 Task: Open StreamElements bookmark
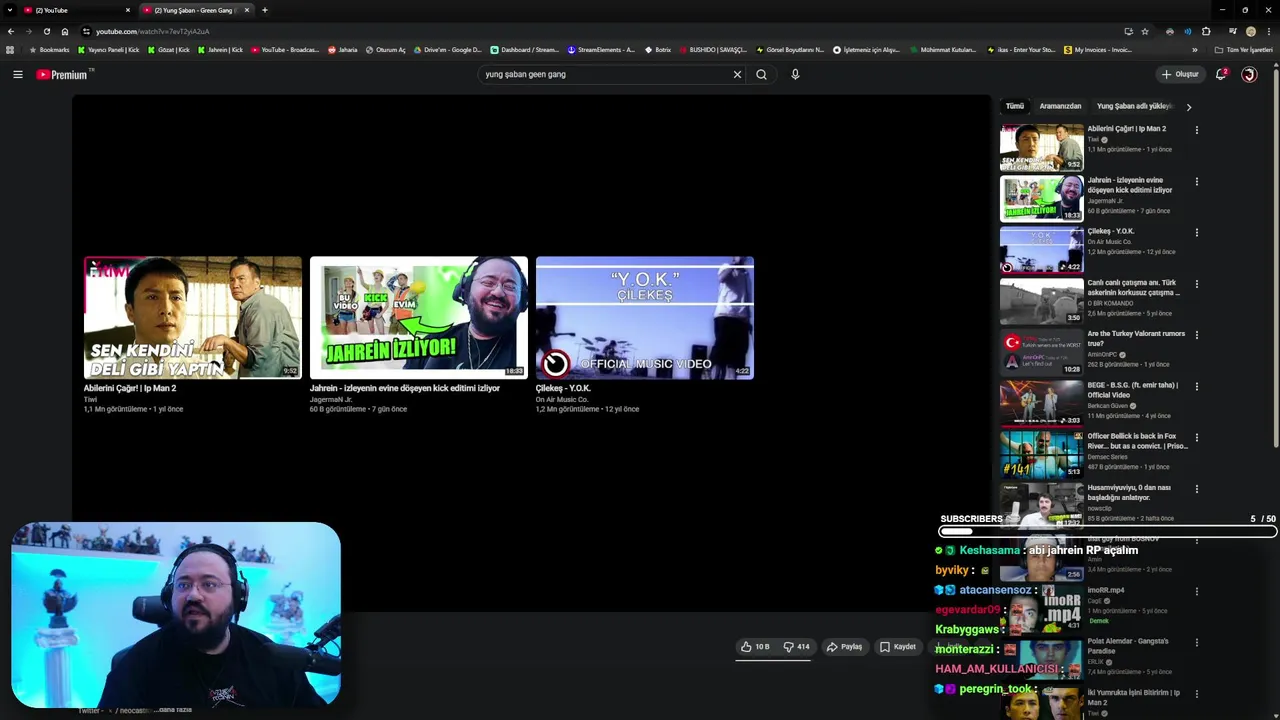(x=601, y=49)
